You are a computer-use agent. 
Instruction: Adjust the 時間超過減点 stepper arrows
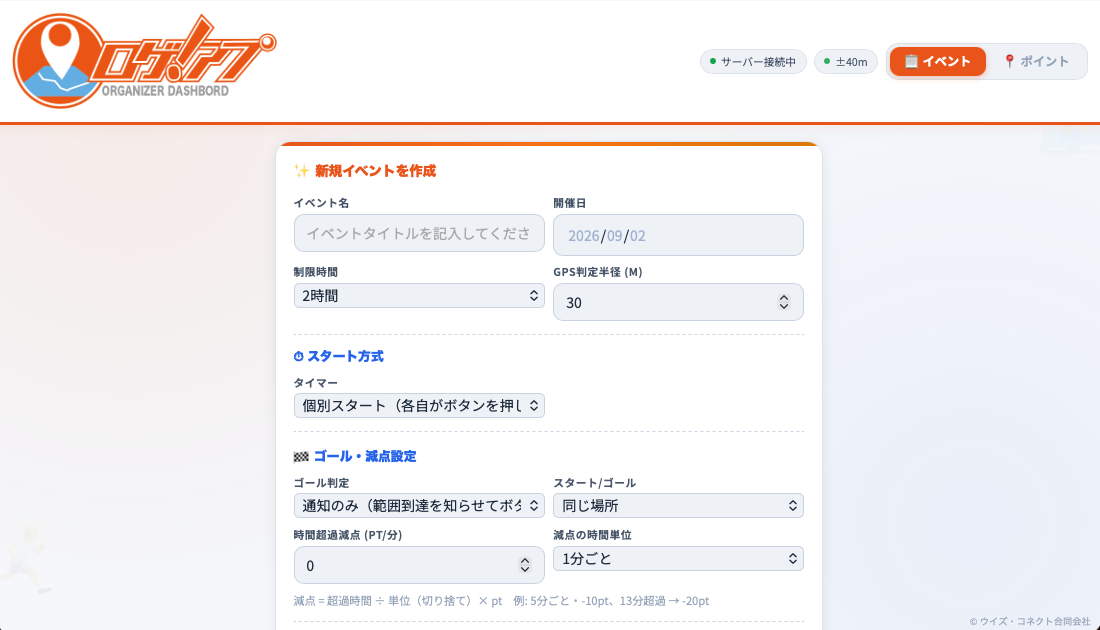tap(525, 565)
